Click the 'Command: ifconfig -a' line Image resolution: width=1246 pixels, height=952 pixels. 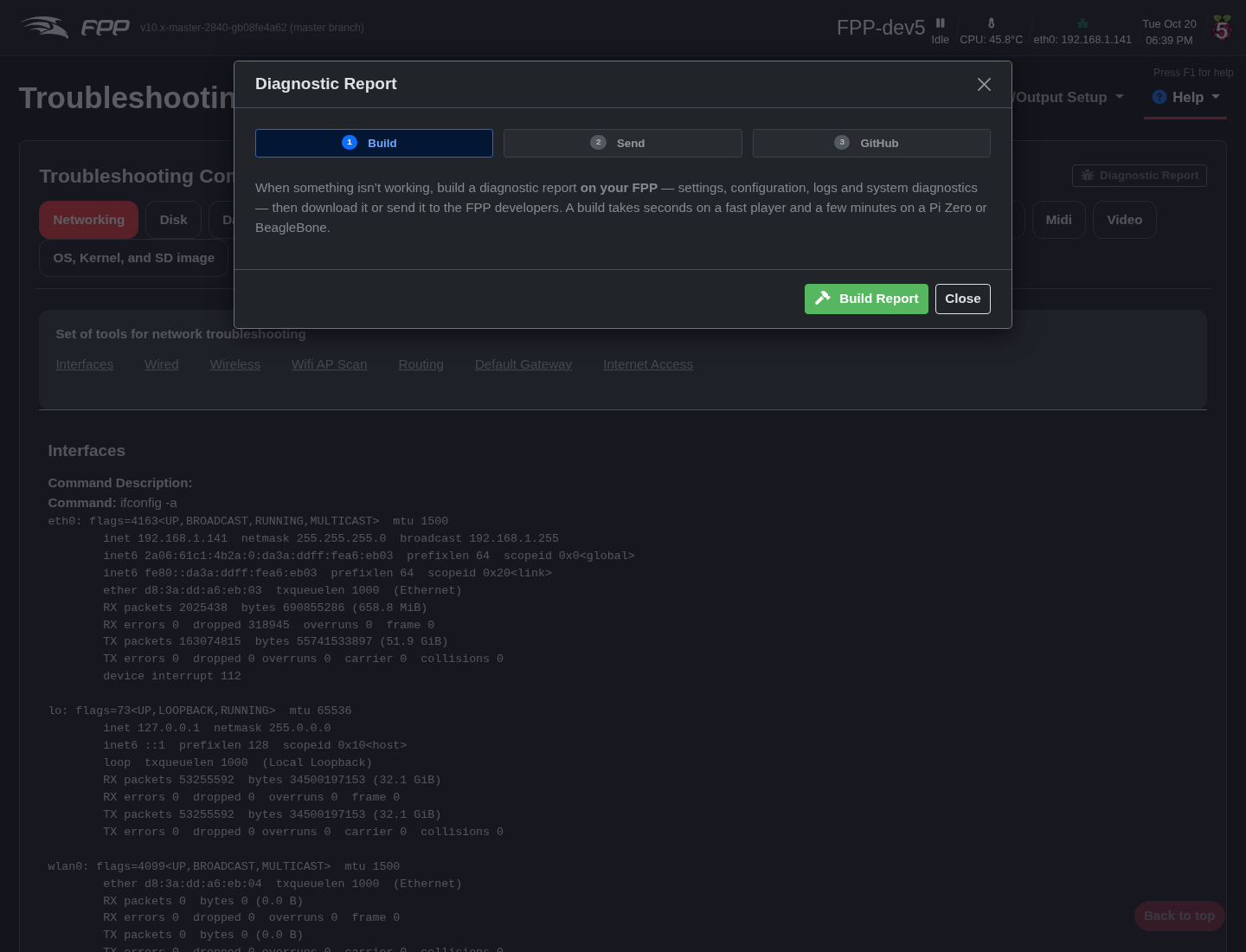[112, 503]
